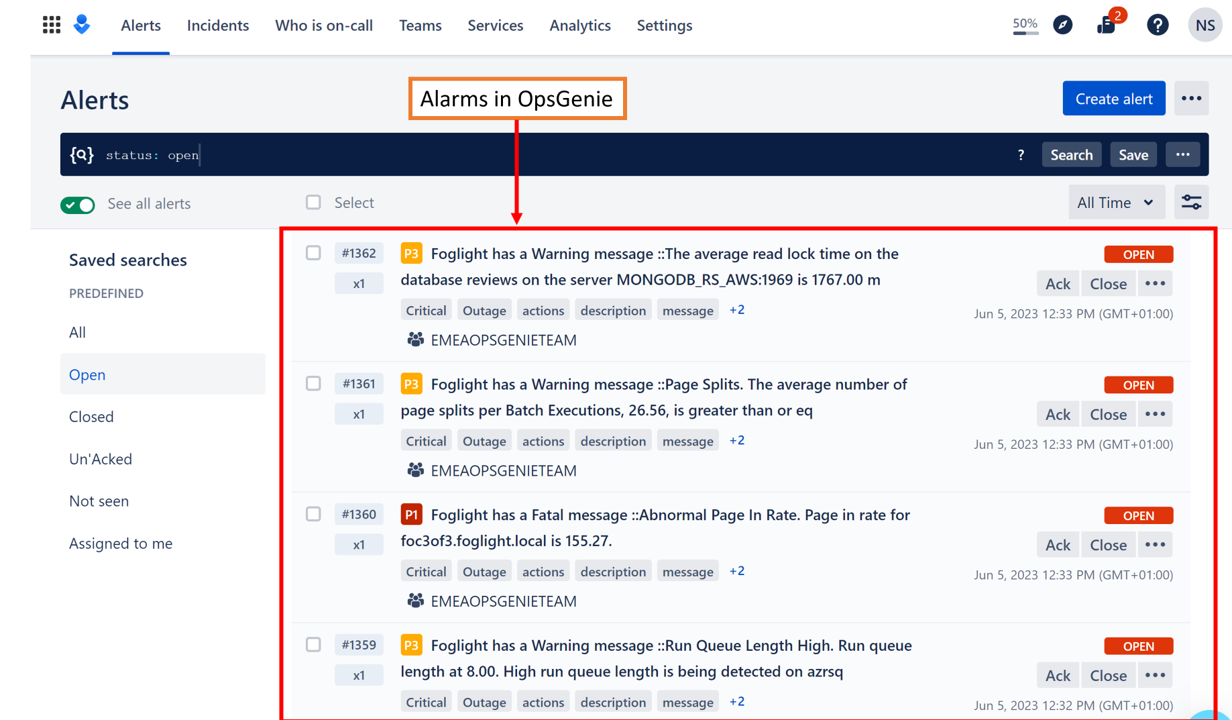Open the All Time range dropdown
This screenshot has height=720, width=1232.
[x=1115, y=203]
